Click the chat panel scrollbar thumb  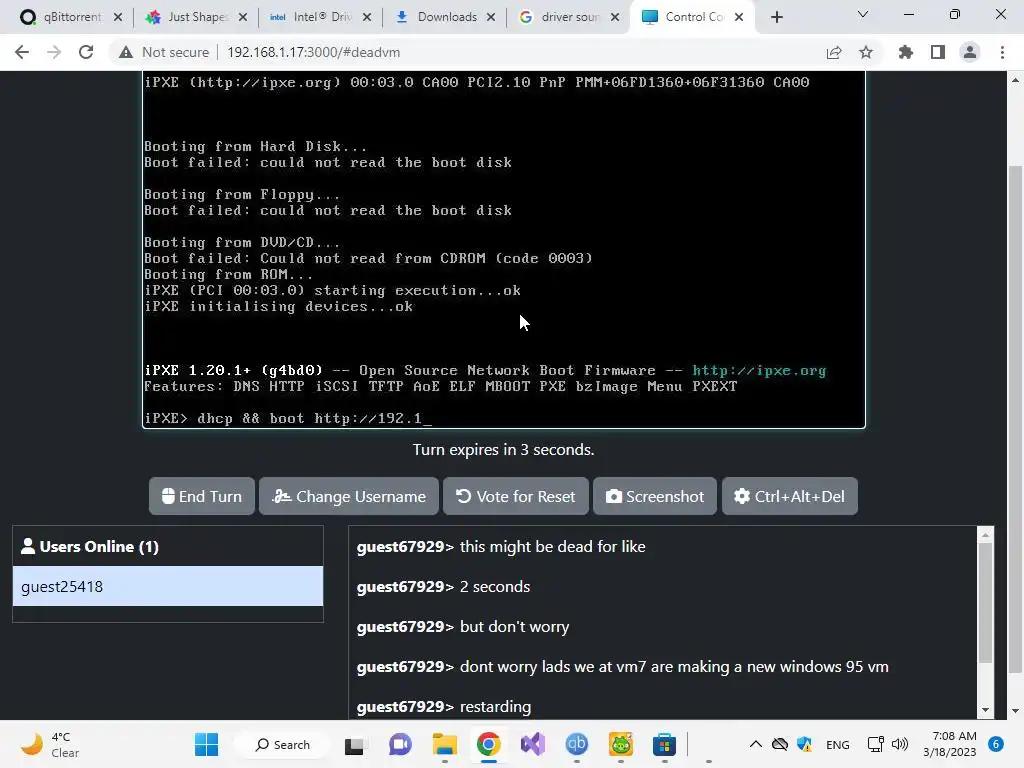[985, 603]
